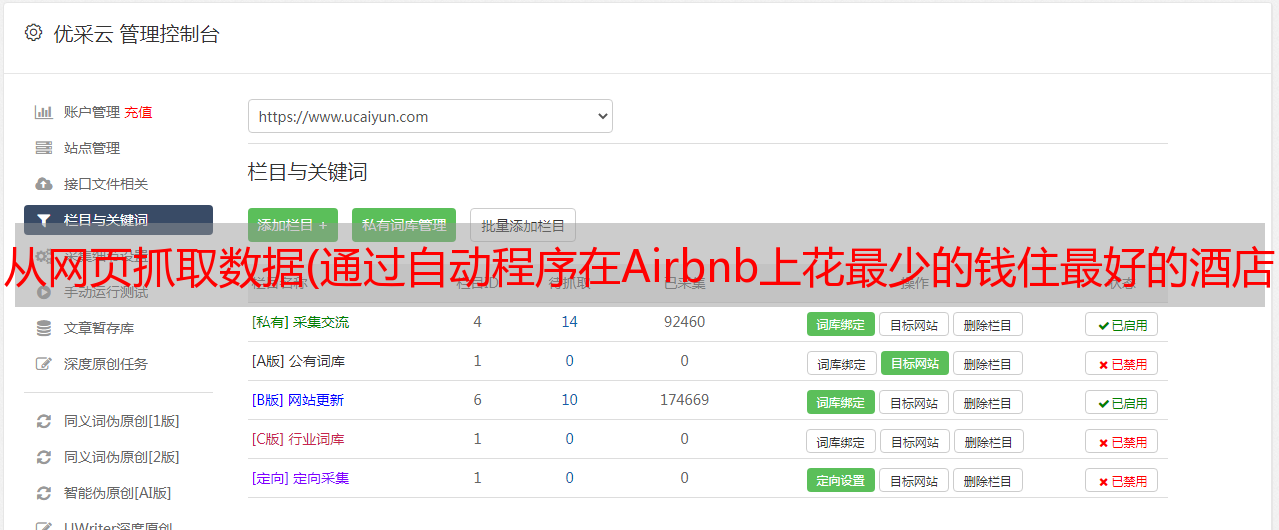Image resolution: width=1279 pixels, height=530 pixels.
Task: Toggle the 已启用 status of 采集交流
Action: pyautogui.click(x=1121, y=324)
